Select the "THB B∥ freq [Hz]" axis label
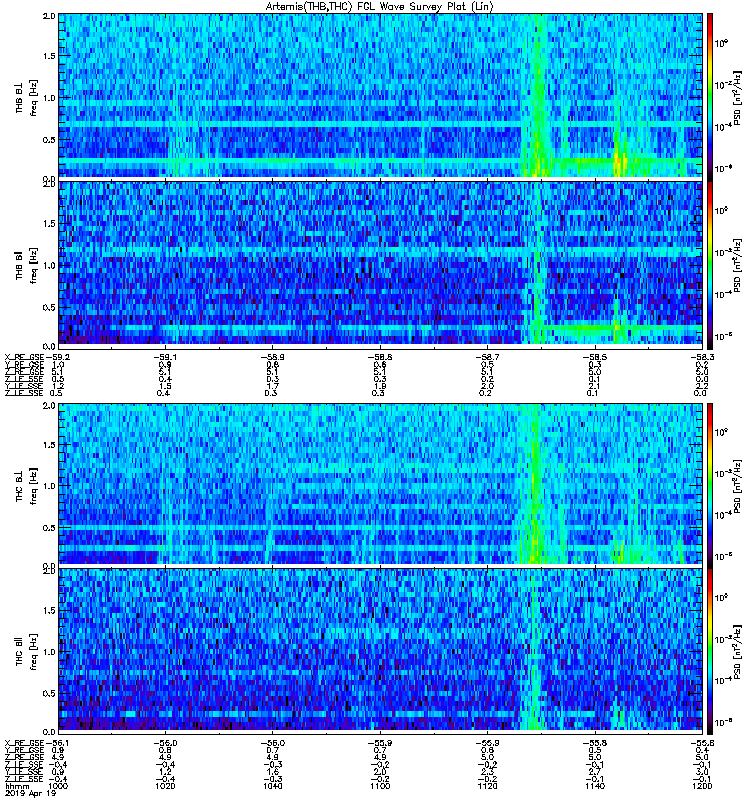The width and height of the screenshot is (750, 800). coord(27,265)
